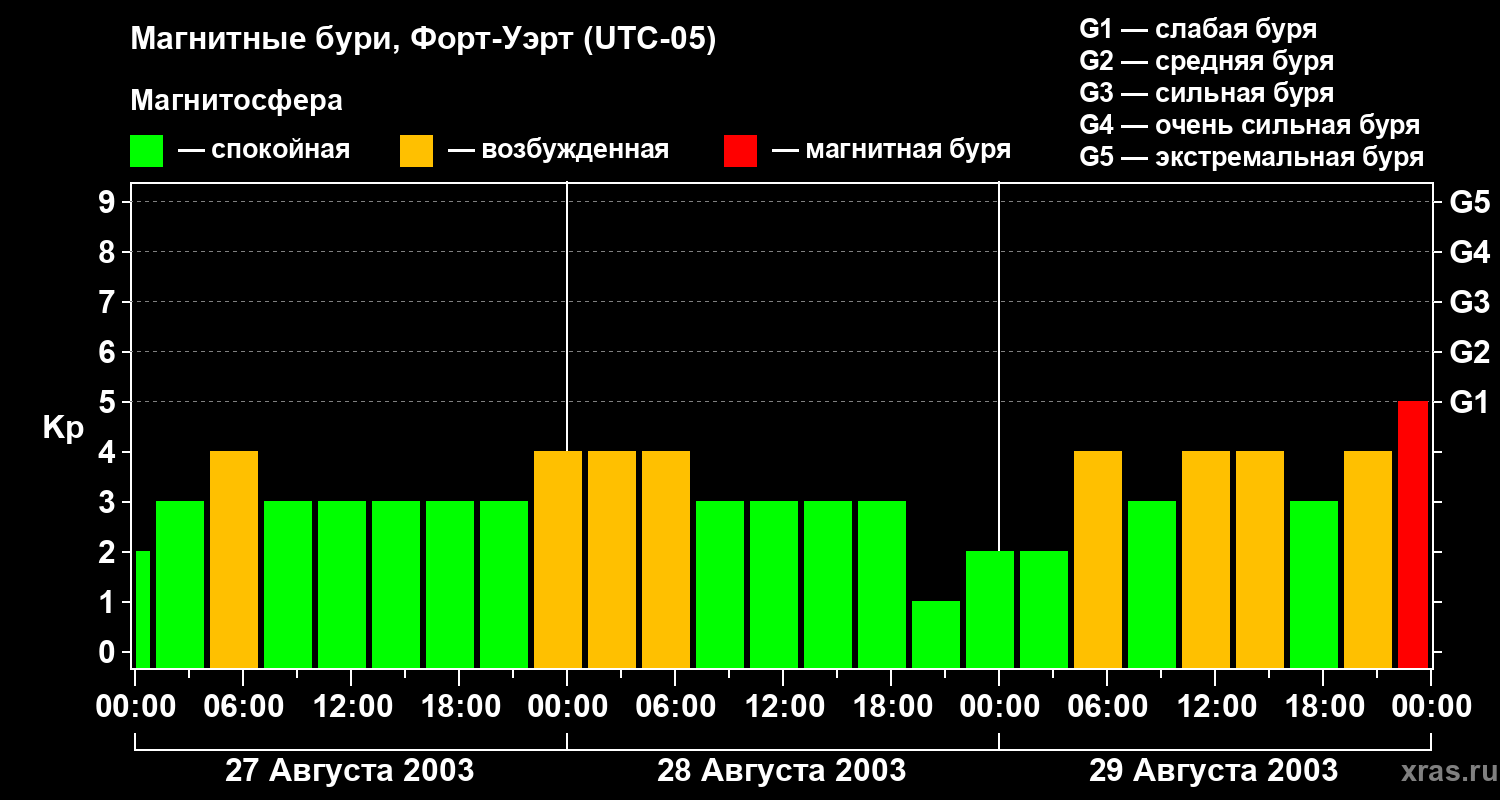Select the narrow Kp 2 bar starting 27 August

[142, 609]
